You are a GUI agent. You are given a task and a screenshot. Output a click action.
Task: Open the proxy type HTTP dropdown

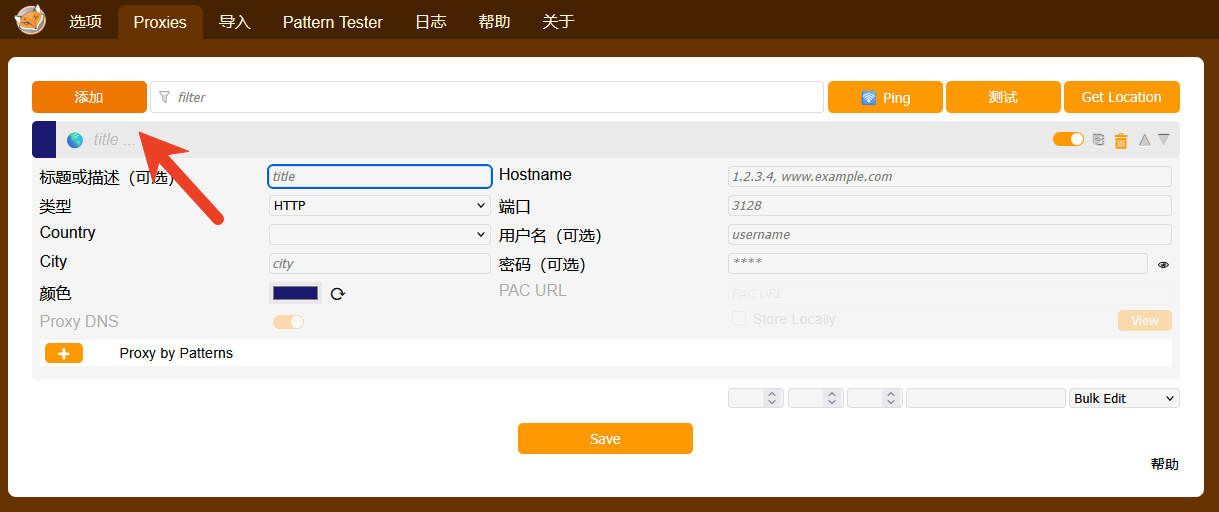coord(379,206)
